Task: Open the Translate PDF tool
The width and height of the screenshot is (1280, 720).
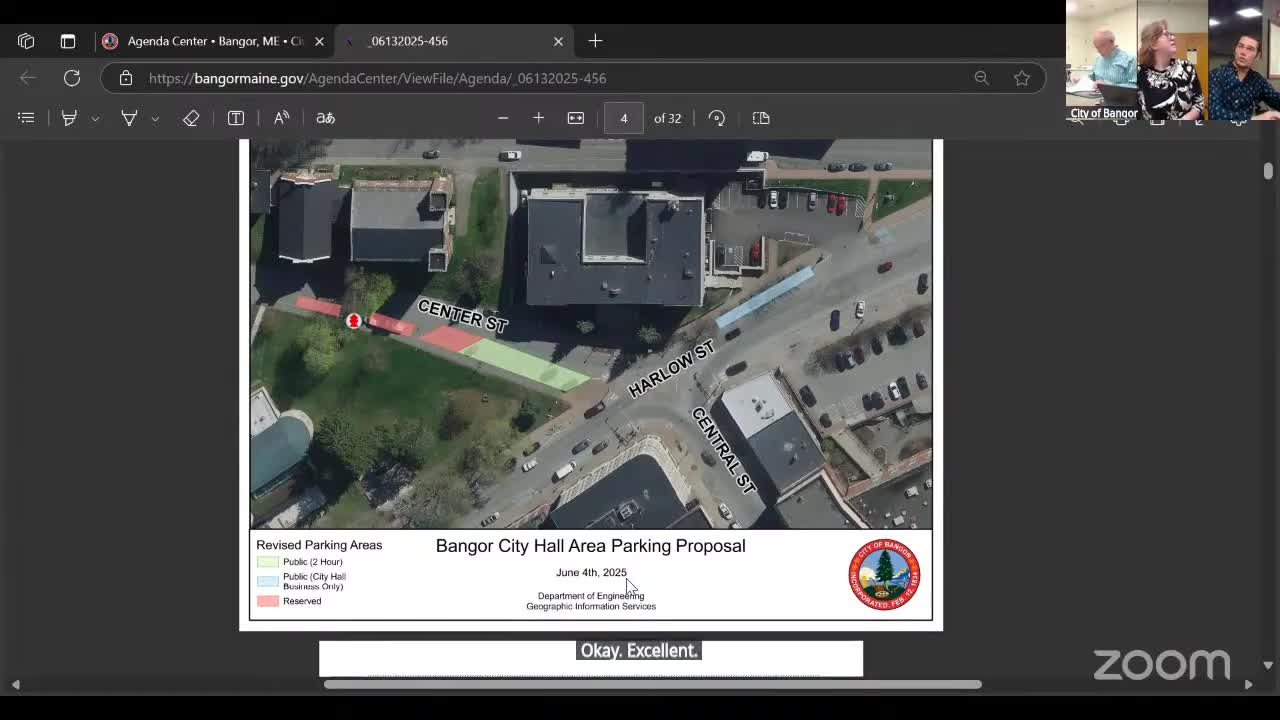Action: (x=325, y=118)
